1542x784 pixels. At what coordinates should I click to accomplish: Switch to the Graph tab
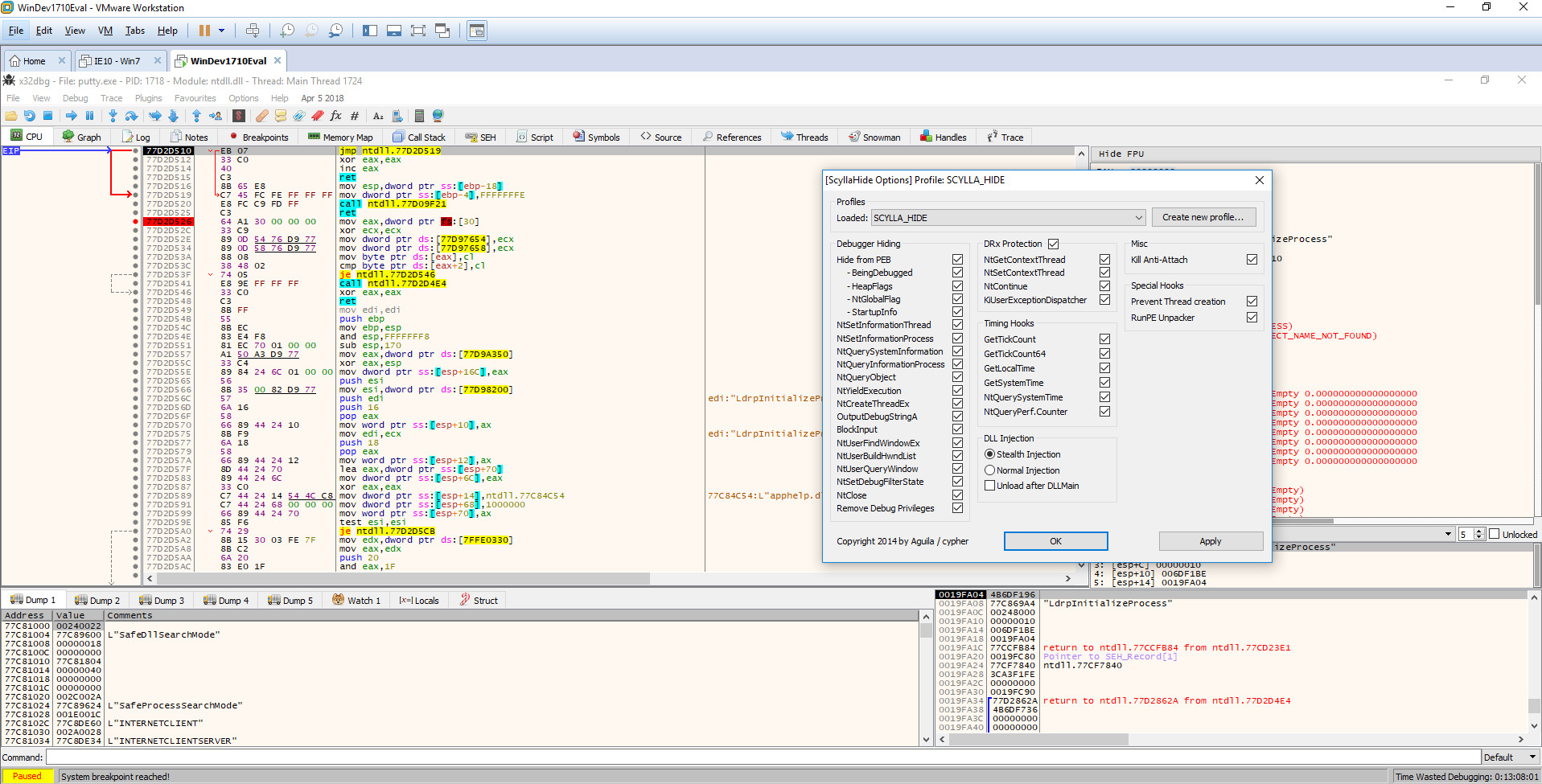(81, 137)
